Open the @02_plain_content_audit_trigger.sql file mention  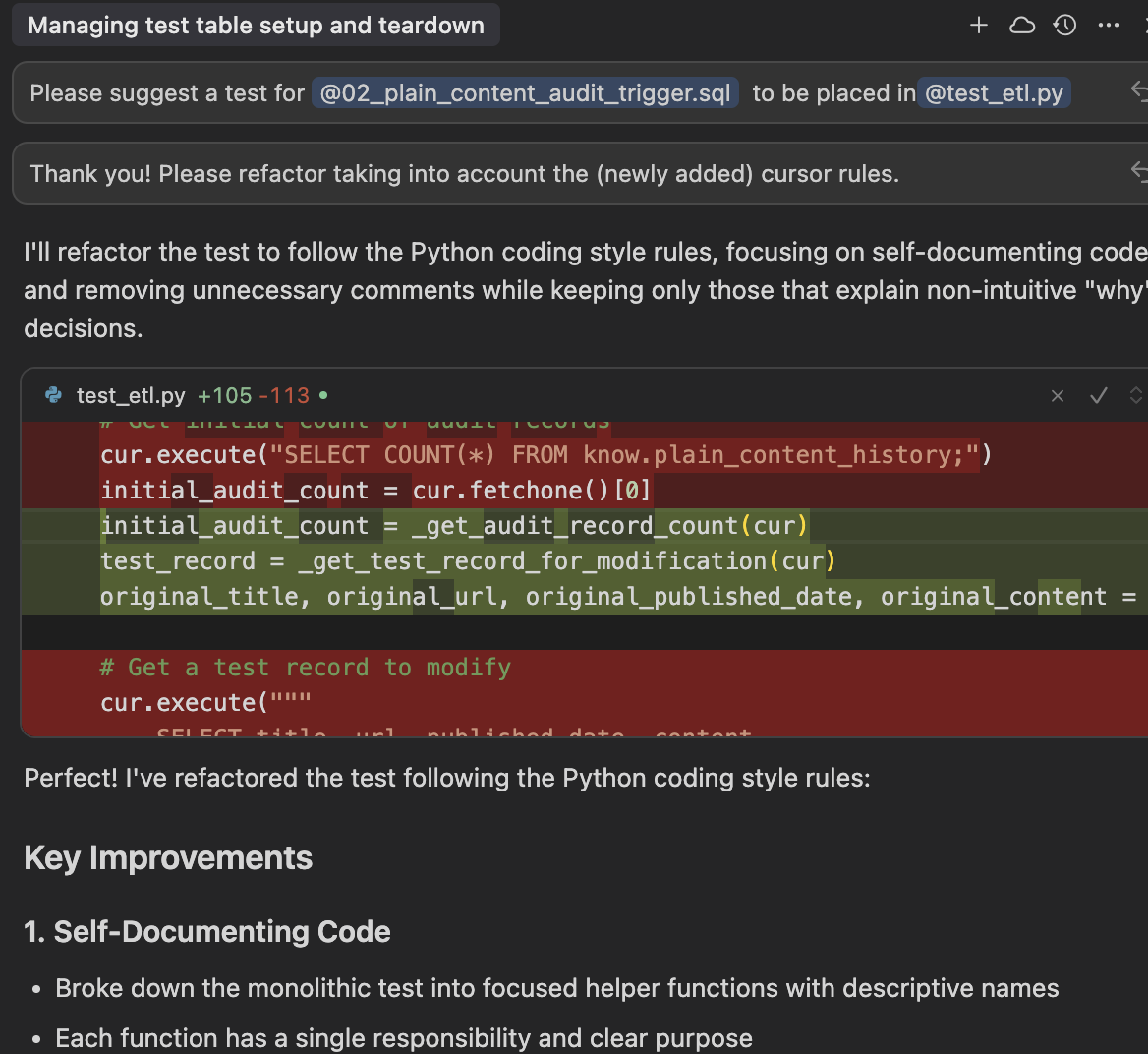[525, 93]
